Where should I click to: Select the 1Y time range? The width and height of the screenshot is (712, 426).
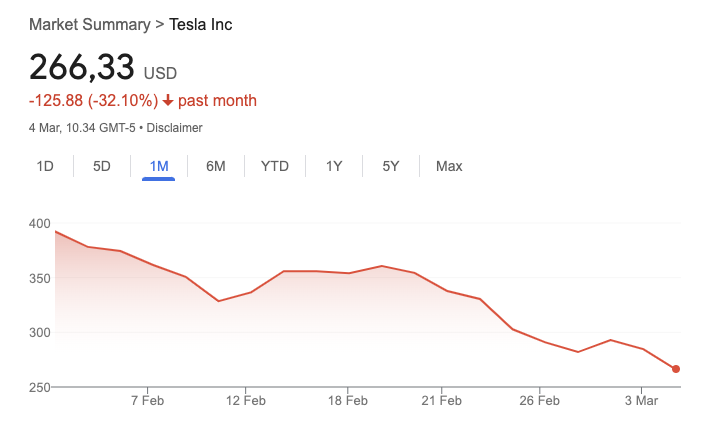point(334,166)
